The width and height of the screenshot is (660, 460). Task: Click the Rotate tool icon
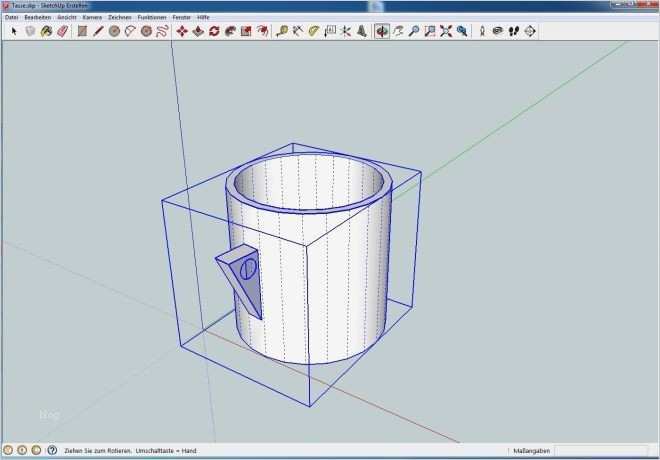pyautogui.click(x=213, y=31)
